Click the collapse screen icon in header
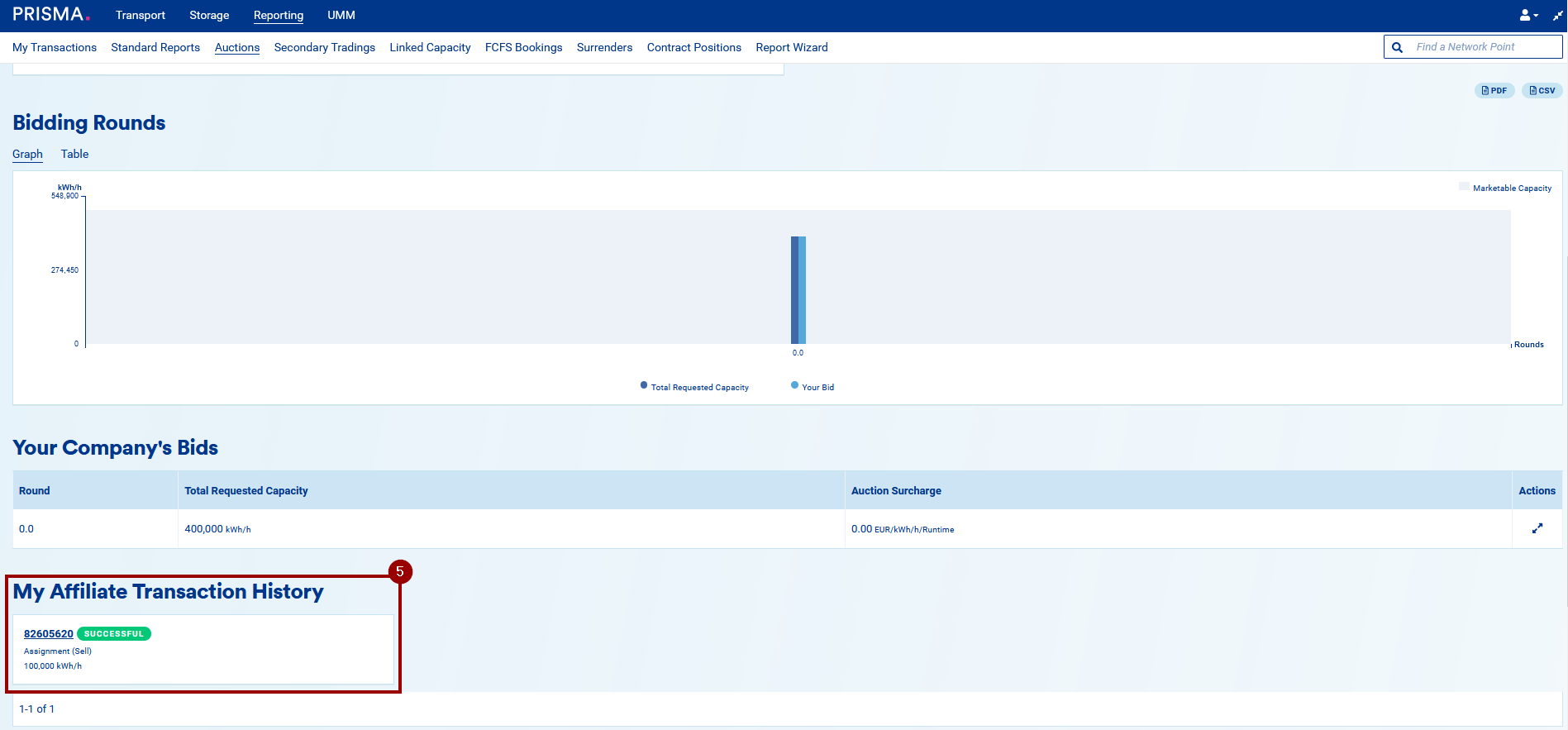Image resolution: width=1568 pixels, height=730 pixels. [x=1557, y=15]
